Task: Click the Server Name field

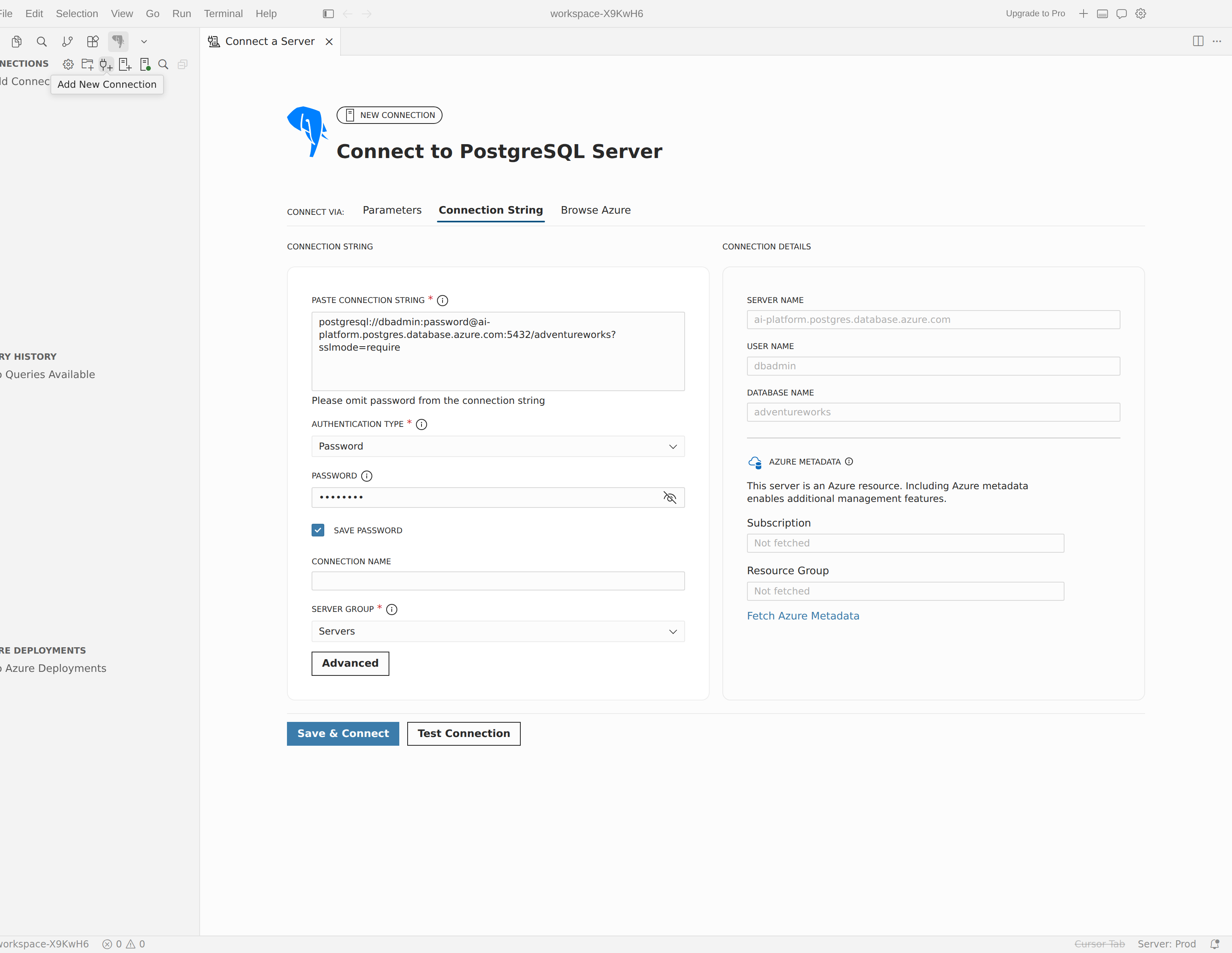Action: click(933, 320)
